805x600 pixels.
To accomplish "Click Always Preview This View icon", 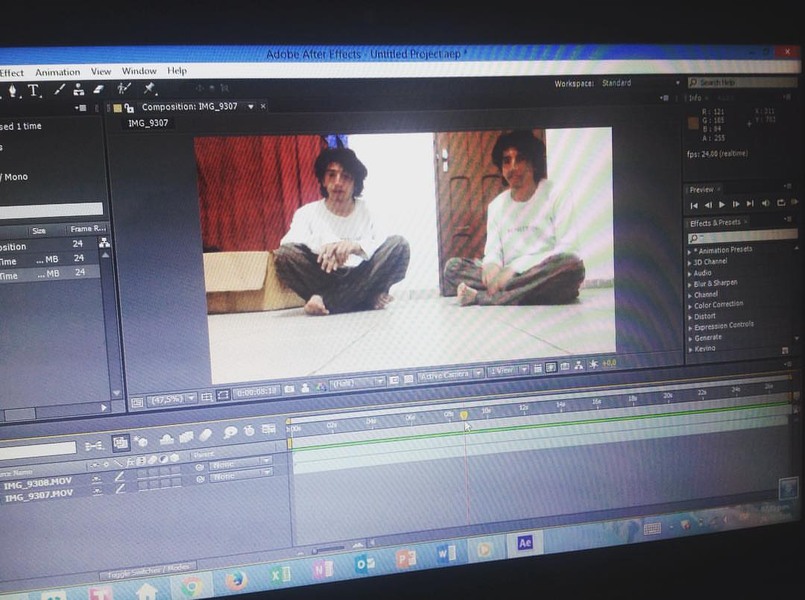I will click(x=137, y=403).
